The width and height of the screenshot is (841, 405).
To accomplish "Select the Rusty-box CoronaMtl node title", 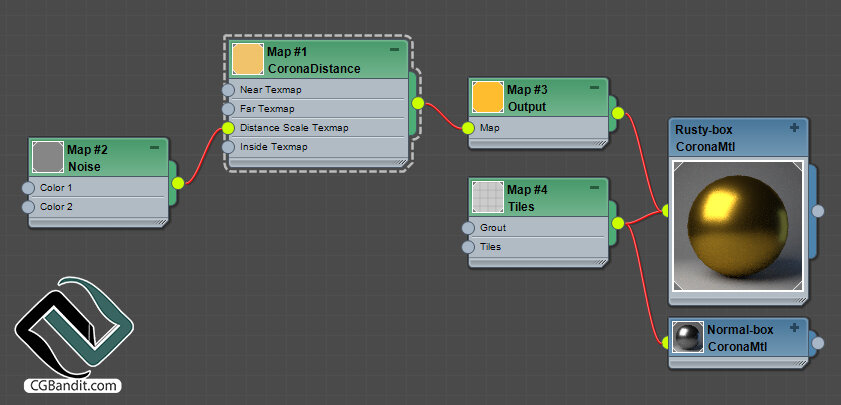I will [x=704, y=138].
